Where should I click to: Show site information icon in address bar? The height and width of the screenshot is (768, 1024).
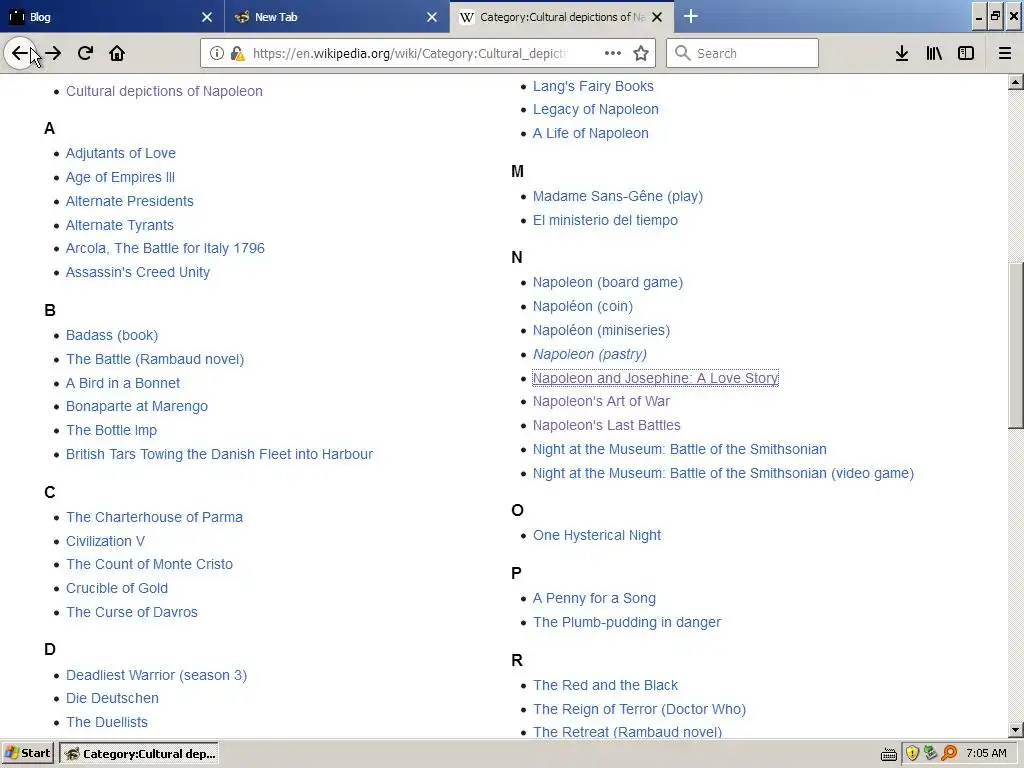click(217, 53)
